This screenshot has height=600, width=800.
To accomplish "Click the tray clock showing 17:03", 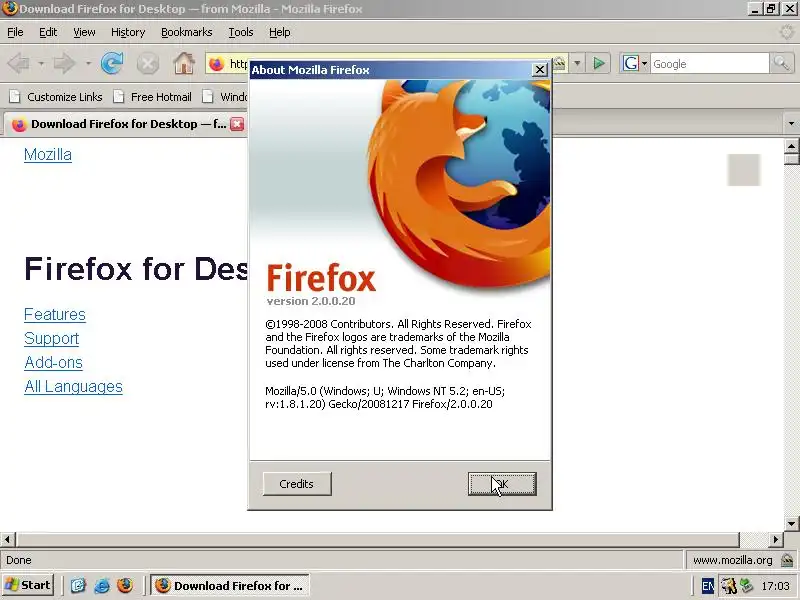I will (x=775, y=586).
